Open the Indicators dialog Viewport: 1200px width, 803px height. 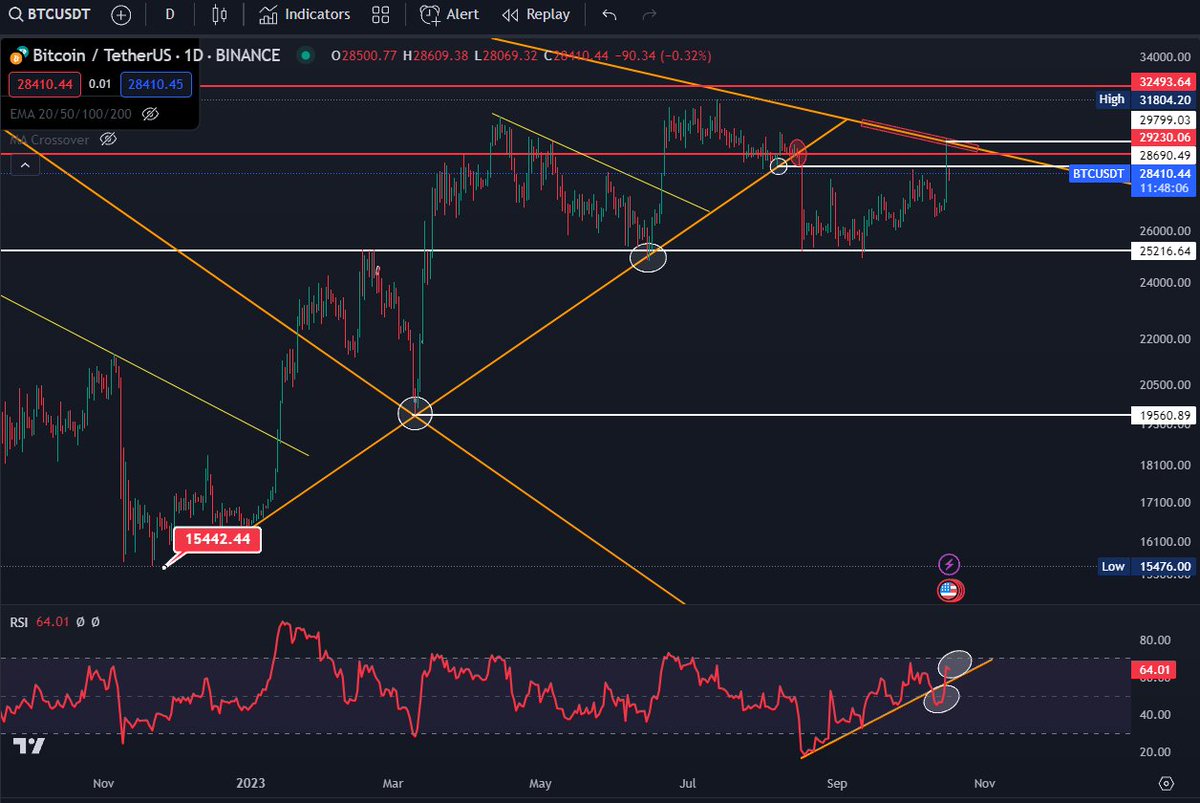304,15
